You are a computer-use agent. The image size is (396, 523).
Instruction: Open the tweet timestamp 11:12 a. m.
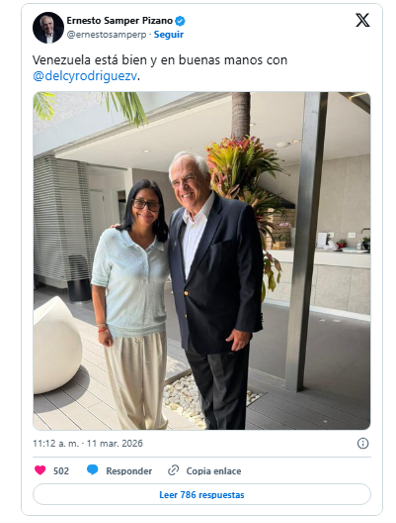coord(56,443)
